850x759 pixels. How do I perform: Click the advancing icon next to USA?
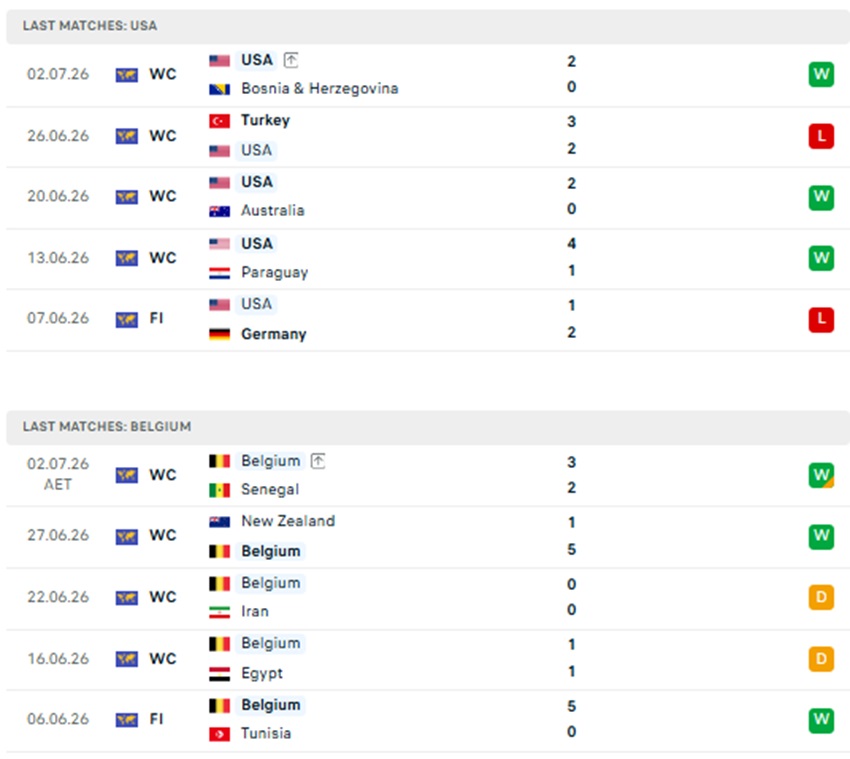[291, 60]
